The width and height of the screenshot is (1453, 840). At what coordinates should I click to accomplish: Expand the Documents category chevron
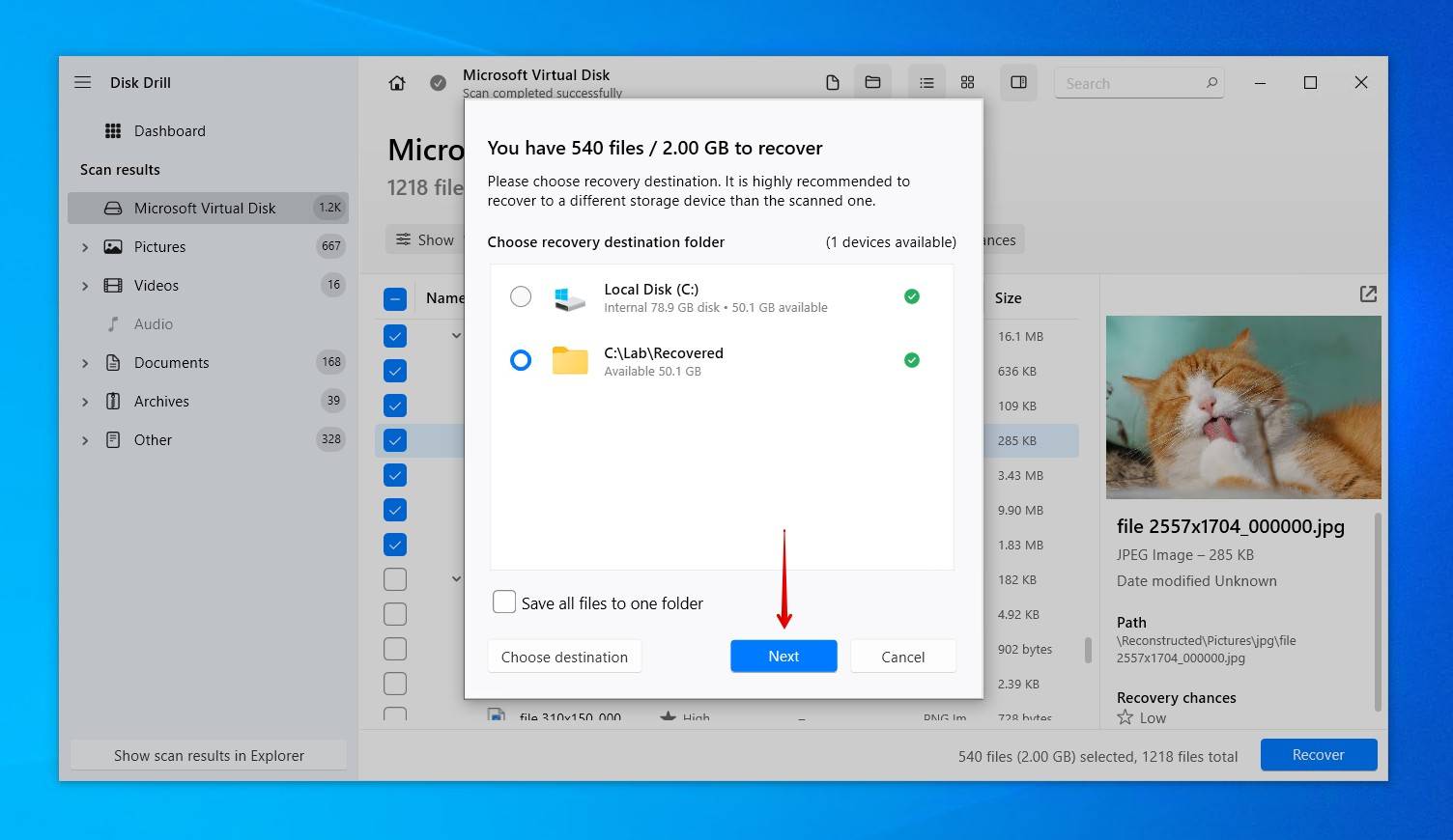tap(85, 363)
